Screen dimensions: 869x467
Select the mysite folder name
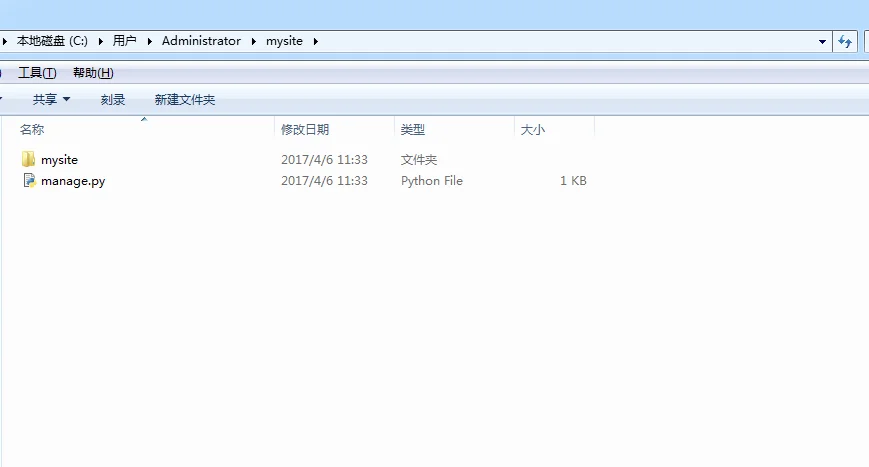59,160
